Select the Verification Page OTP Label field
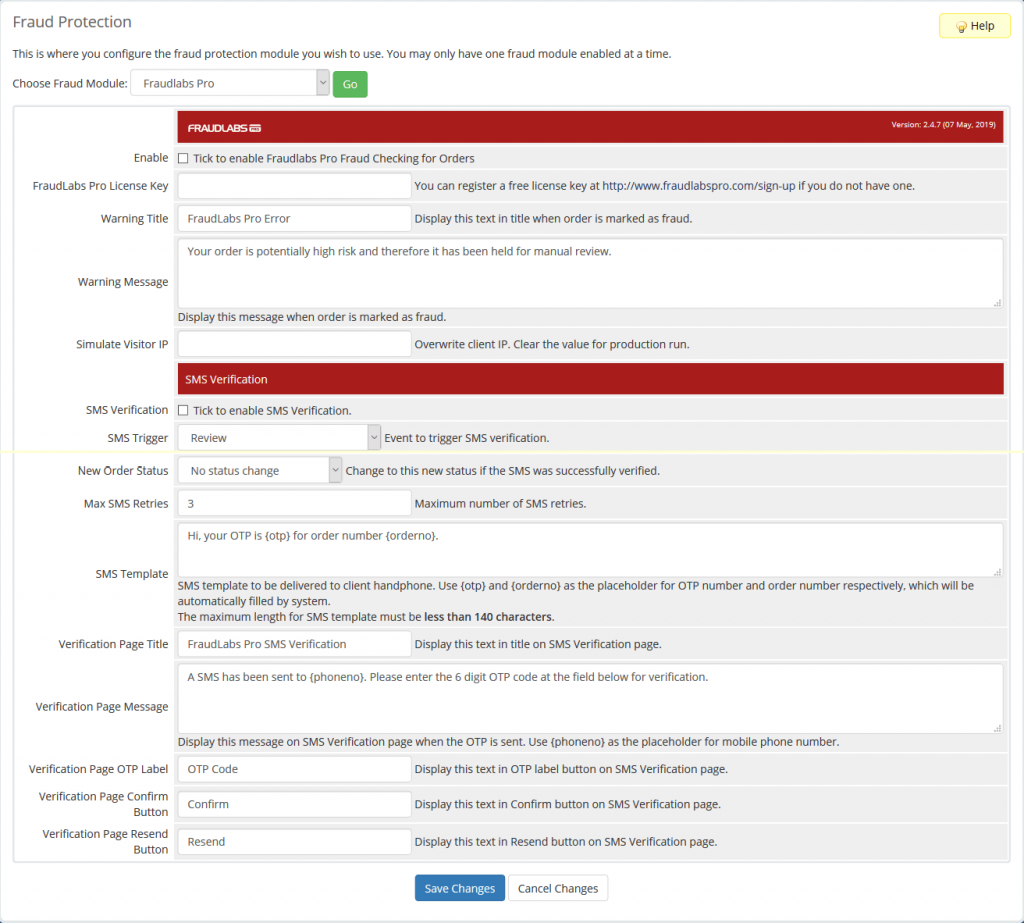1024x923 pixels. pos(293,769)
